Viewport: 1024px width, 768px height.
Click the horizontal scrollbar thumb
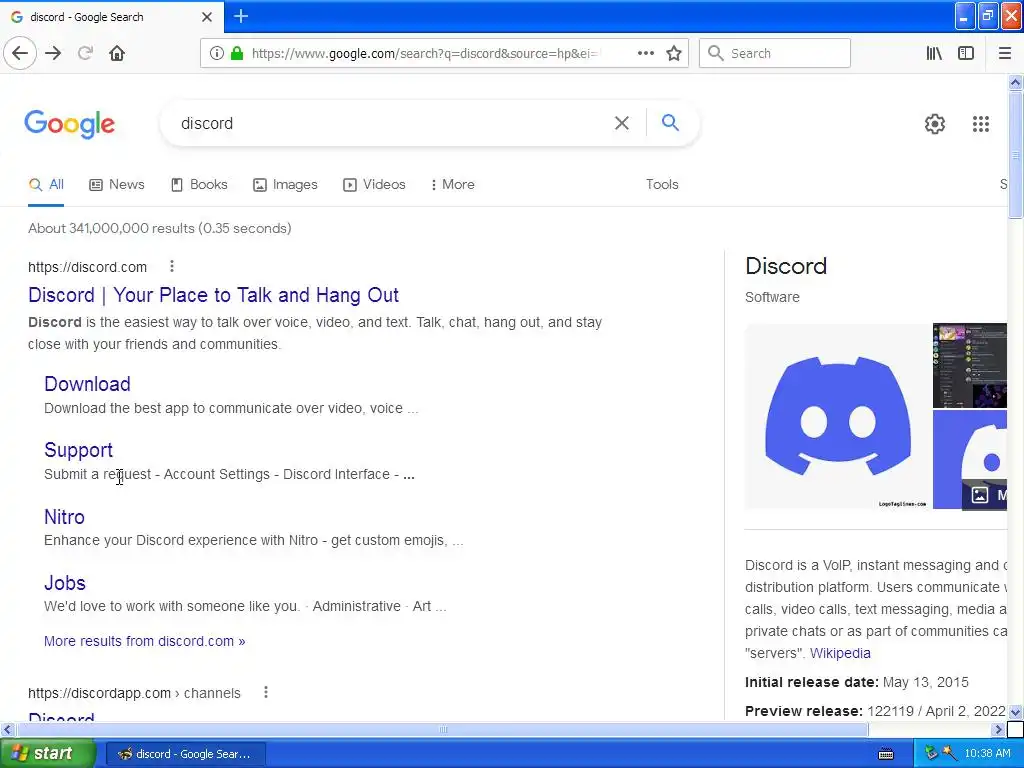tap(442, 729)
